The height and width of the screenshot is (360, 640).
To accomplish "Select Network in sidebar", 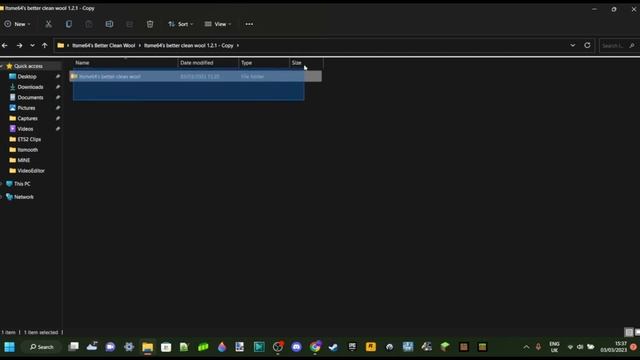I will click(x=24, y=197).
